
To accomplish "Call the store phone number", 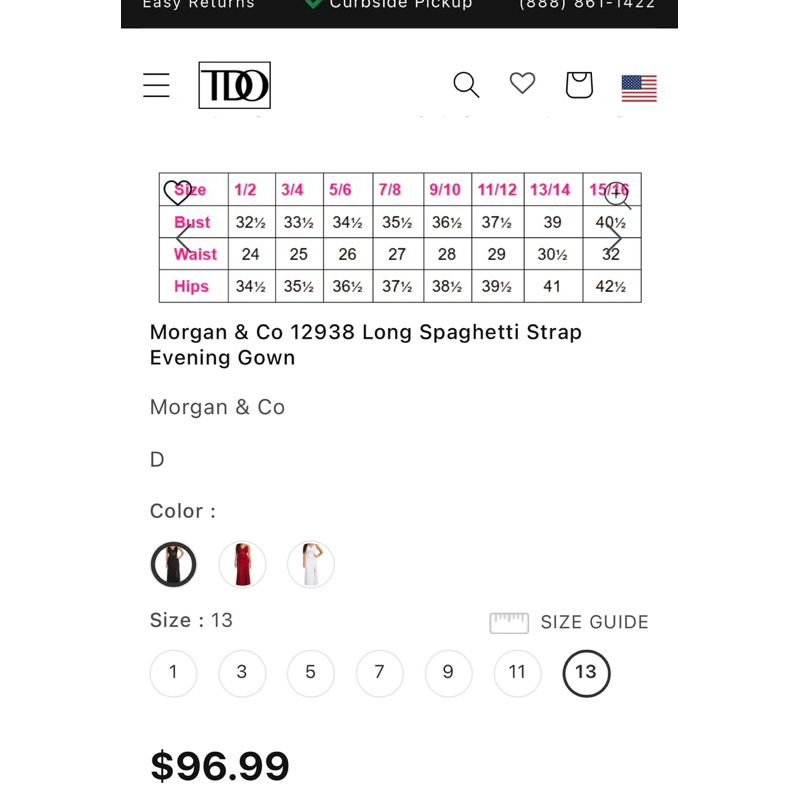I will tap(587, 5).
